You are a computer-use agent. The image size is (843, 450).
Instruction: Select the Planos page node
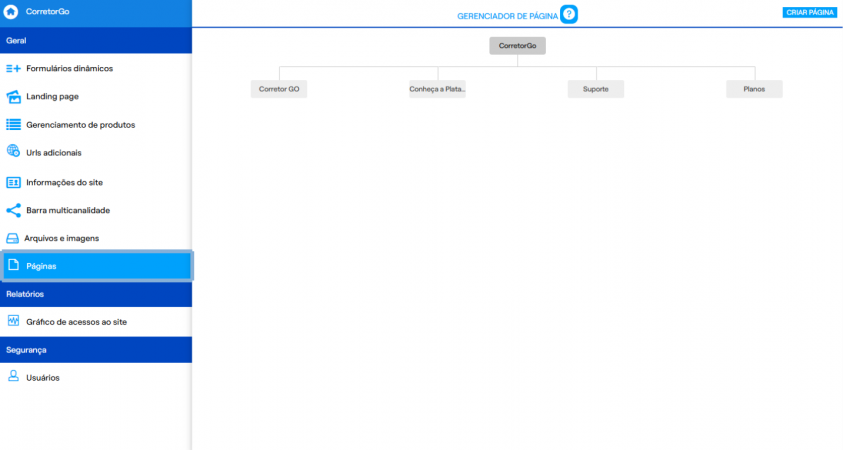tap(754, 89)
